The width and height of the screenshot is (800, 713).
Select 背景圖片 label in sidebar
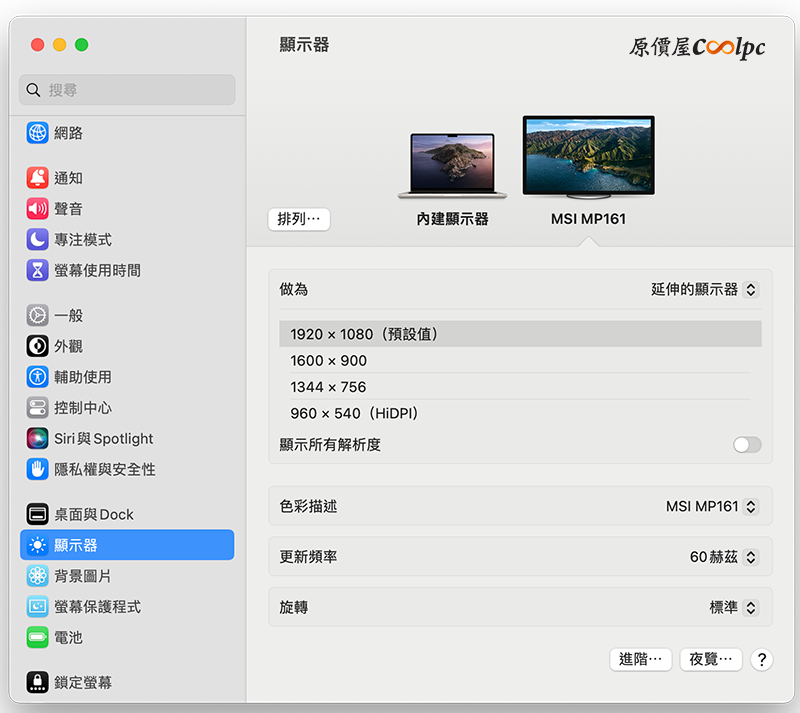tap(83, 576)
